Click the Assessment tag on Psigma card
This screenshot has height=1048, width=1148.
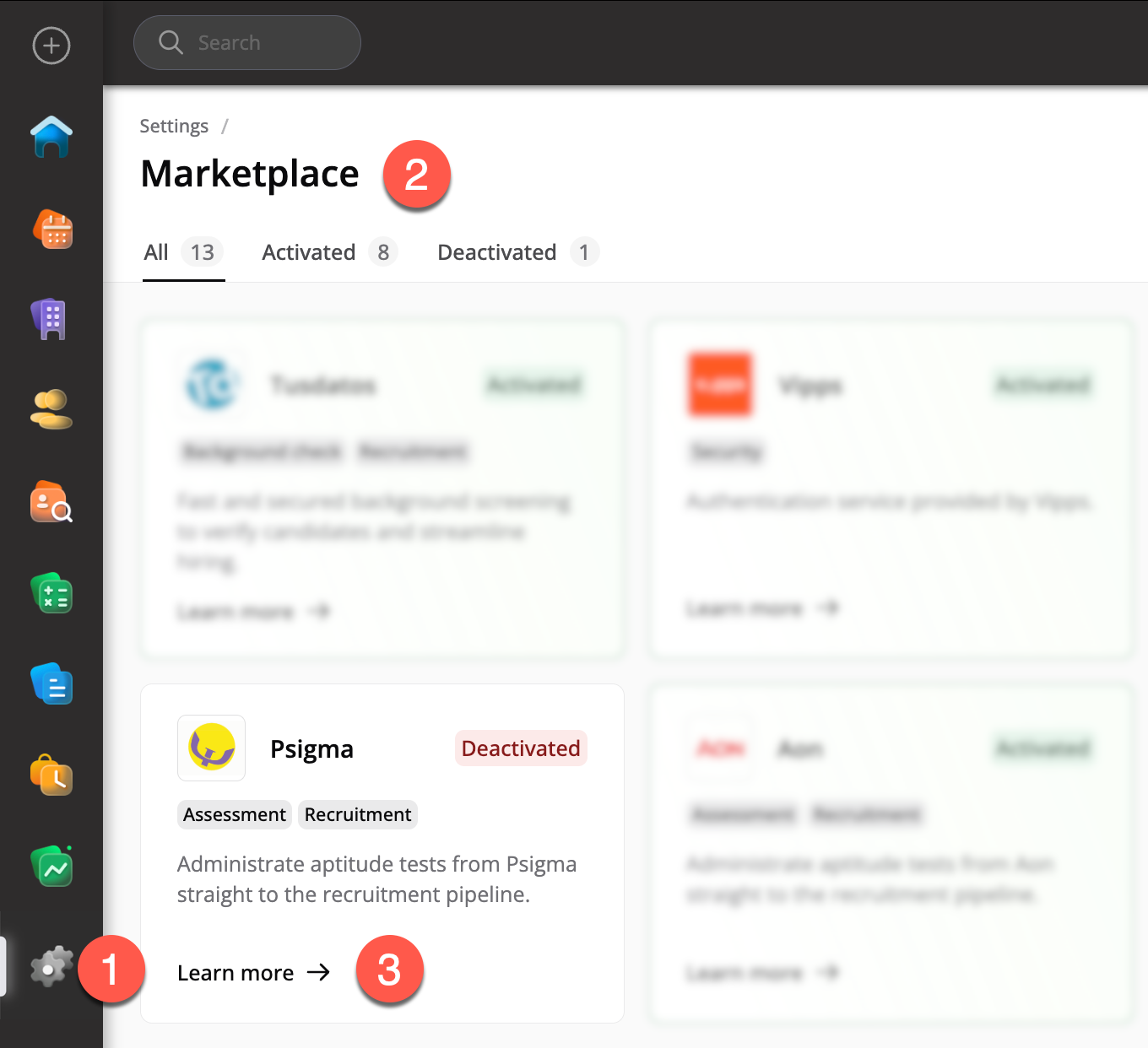pos(235,815)
